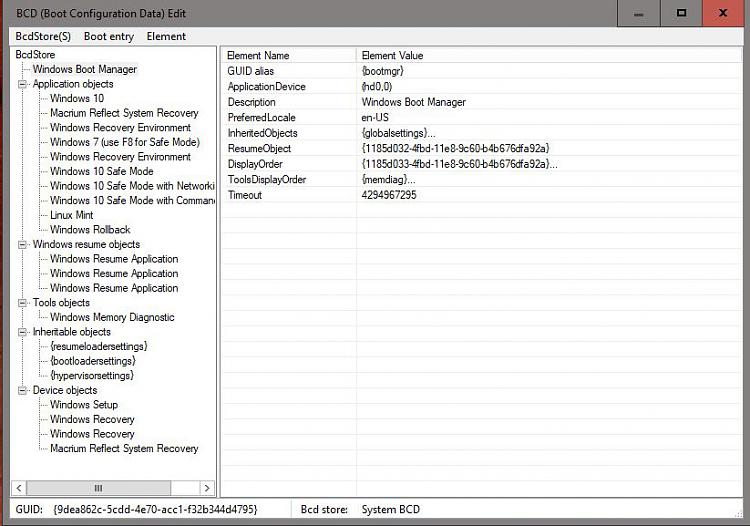Viewport: 750px width, 526px height.
Task: Select Windows 7 (use F8 for Safe Mode)
Action: pos(125,142)
